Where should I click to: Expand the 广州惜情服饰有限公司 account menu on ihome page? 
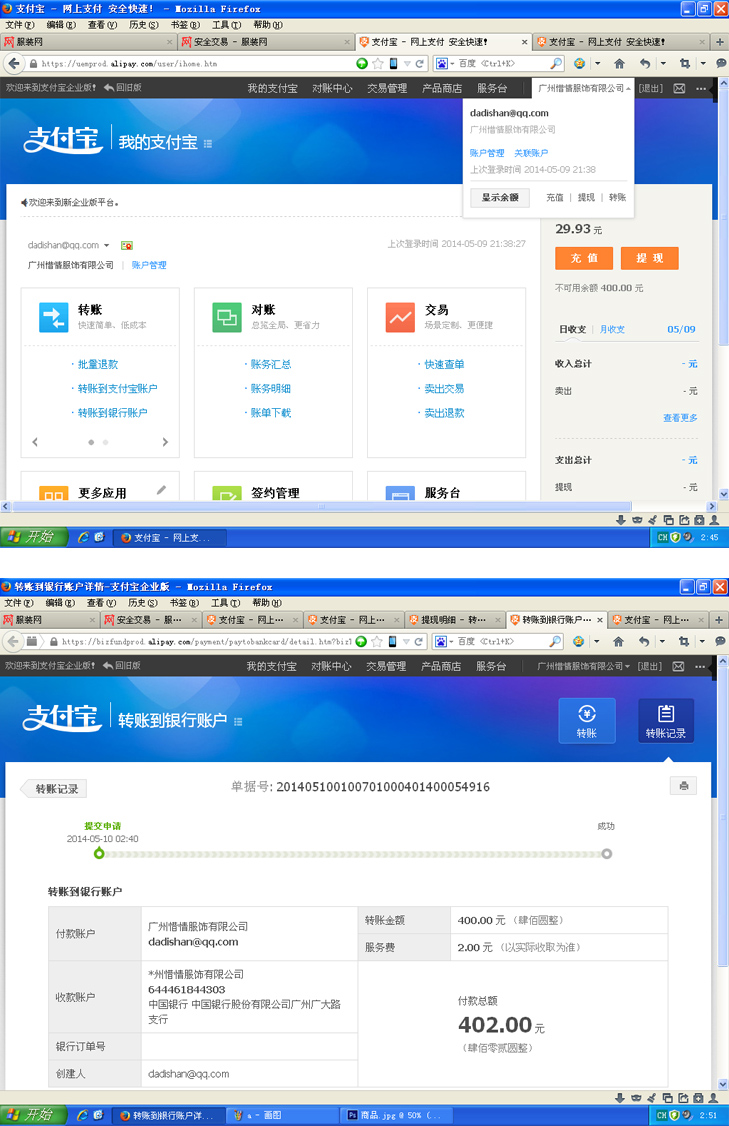(x=584, y=88)
